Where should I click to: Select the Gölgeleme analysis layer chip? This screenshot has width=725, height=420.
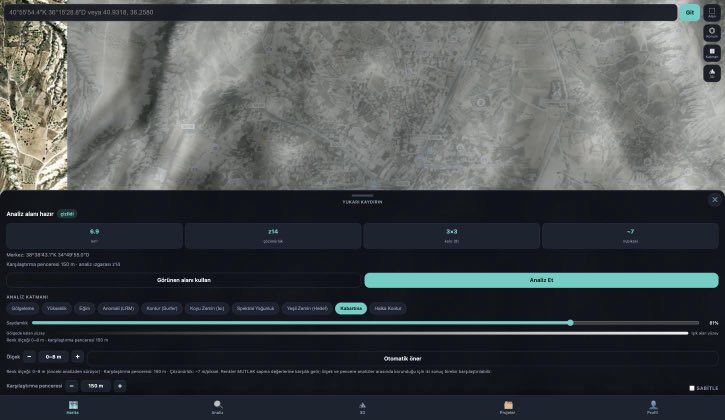pyautogui.click(x=23, y=309)
